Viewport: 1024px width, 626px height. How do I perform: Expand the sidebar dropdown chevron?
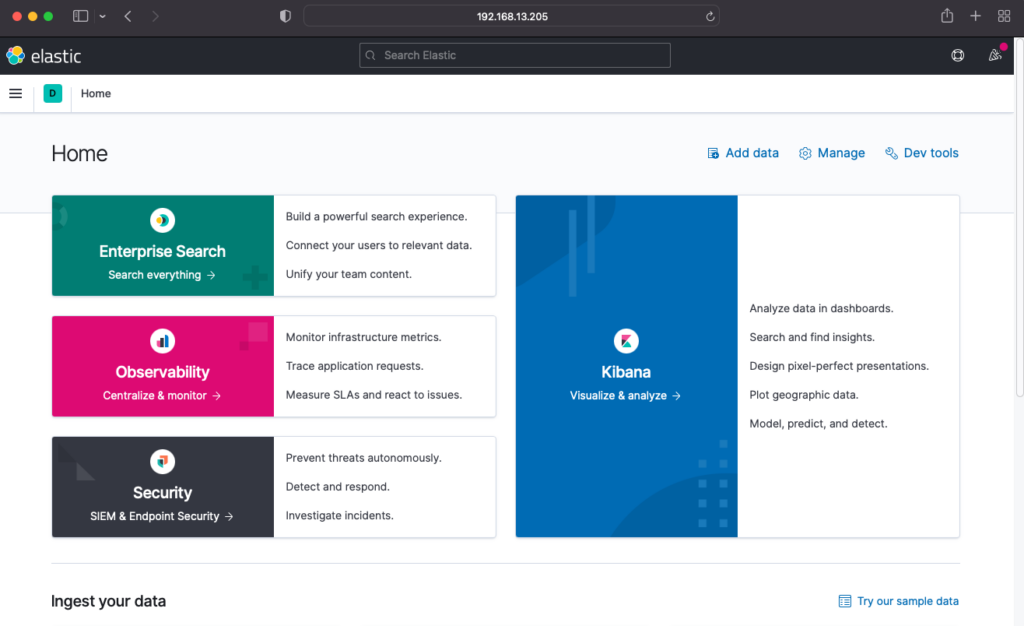coord(103,16)
